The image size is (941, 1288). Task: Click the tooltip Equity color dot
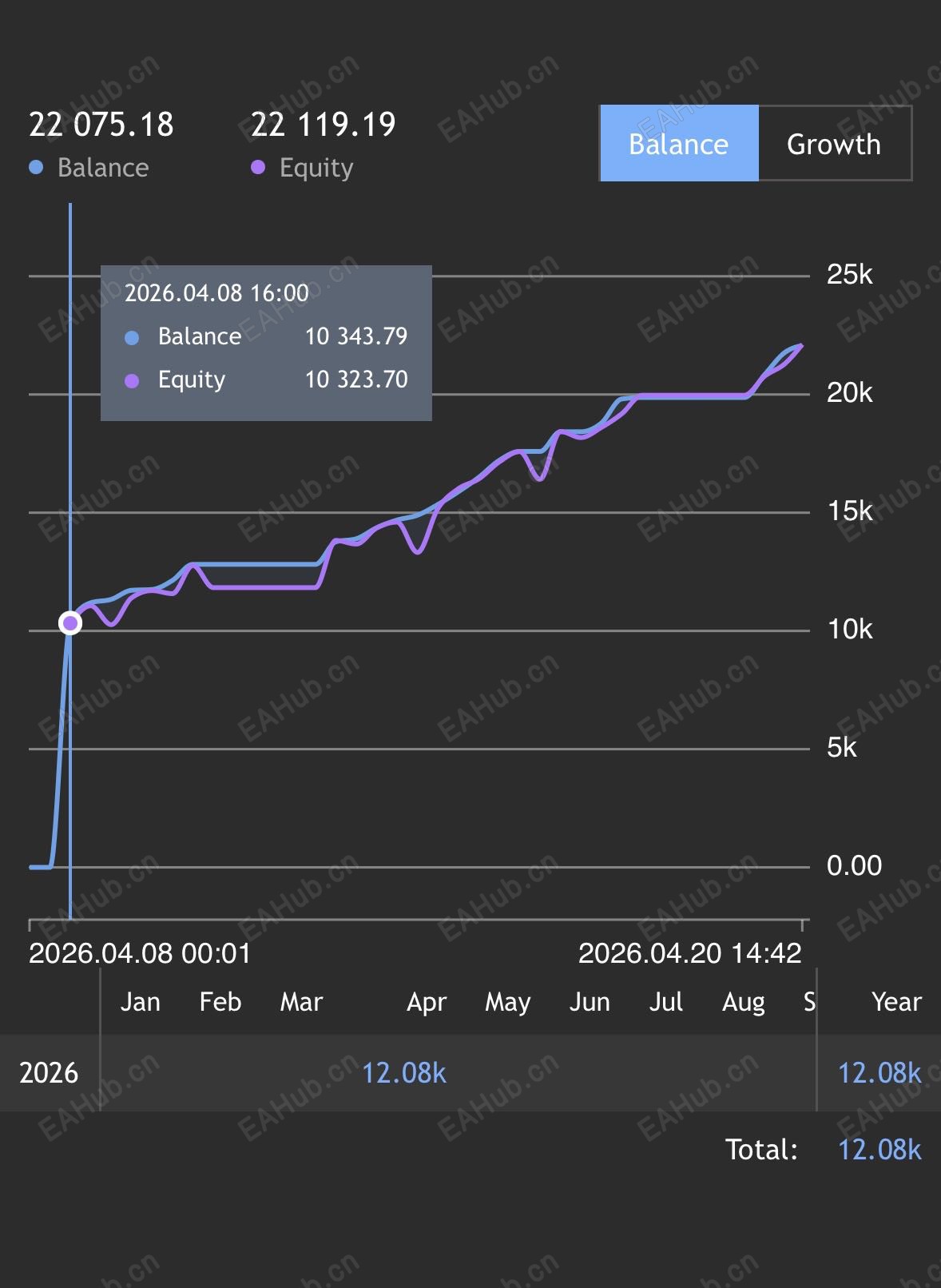point(133,381)
